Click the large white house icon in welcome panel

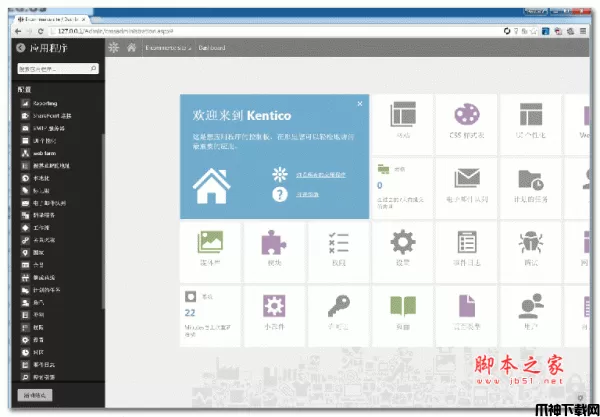pyautogui.click(x=211, y=186)
